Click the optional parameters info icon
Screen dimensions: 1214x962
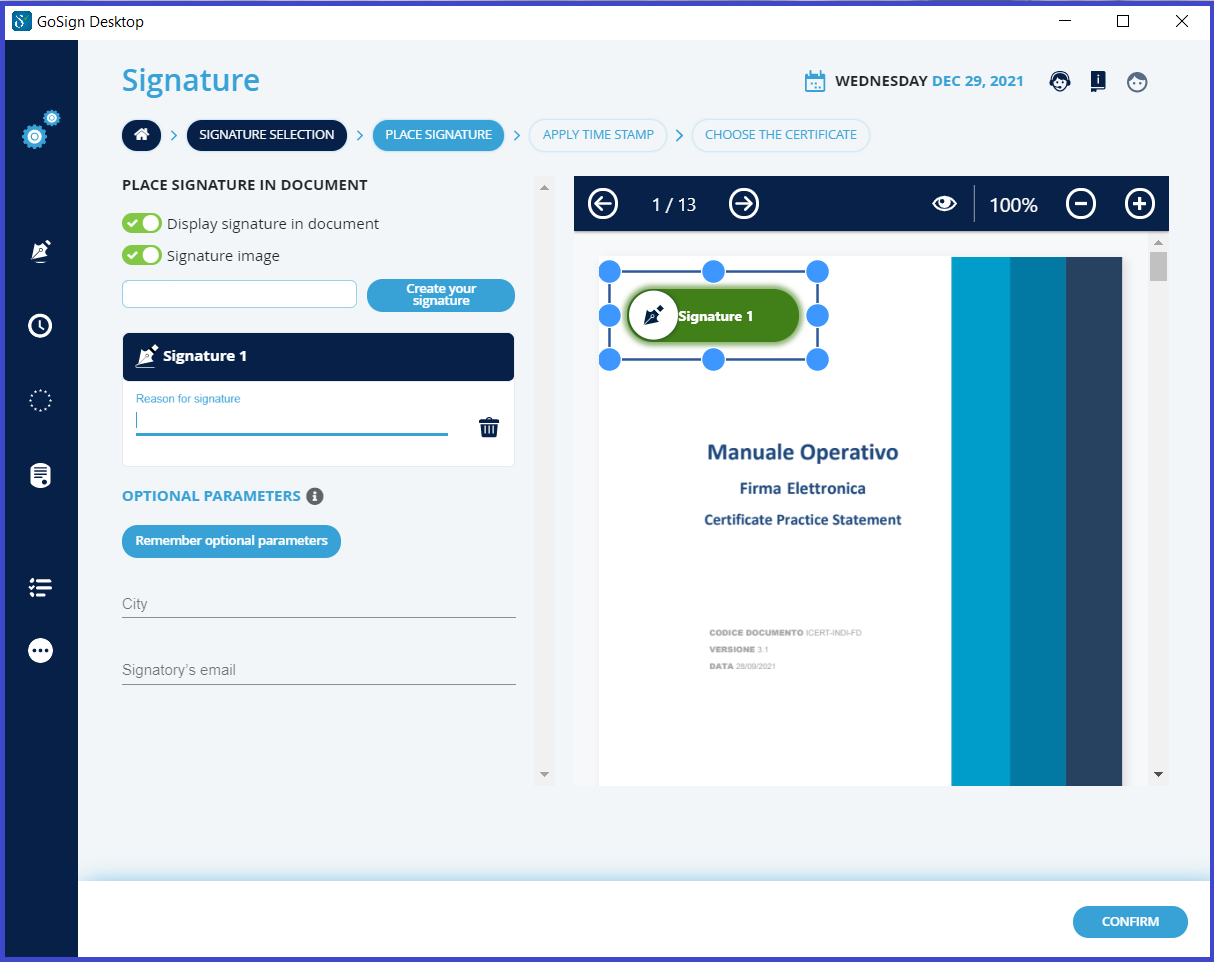coord(315,496)
